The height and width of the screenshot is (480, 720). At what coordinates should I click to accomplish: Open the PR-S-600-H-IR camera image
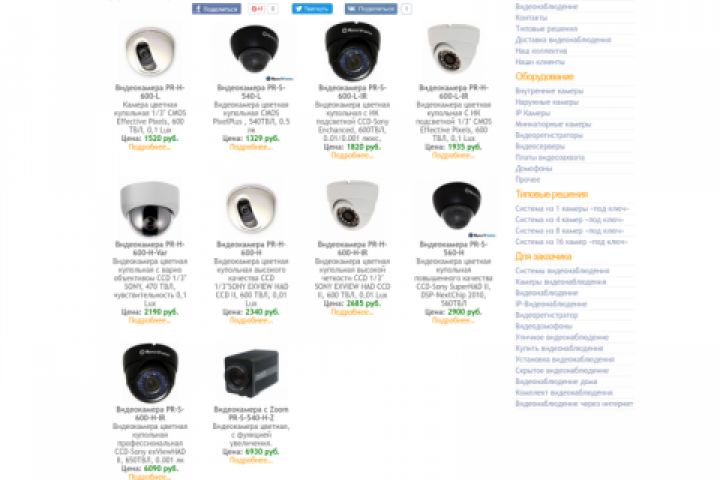point(150,373)
